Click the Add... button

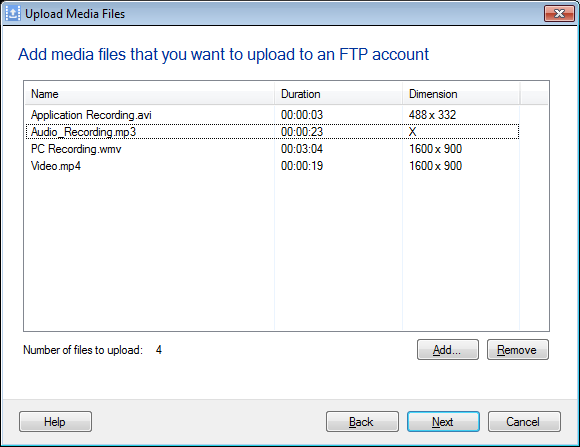coord(448,350)
